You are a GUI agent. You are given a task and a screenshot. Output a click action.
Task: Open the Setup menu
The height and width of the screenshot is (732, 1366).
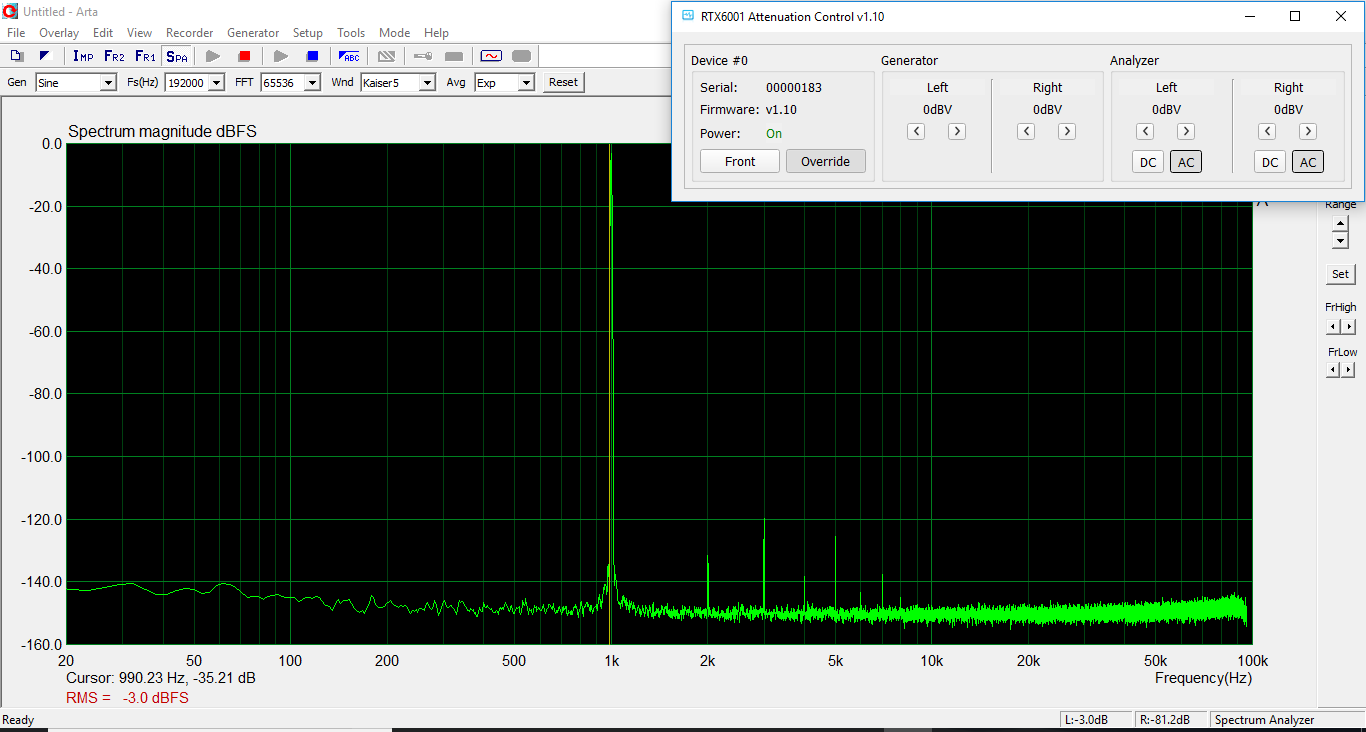[x=308, y=33]
